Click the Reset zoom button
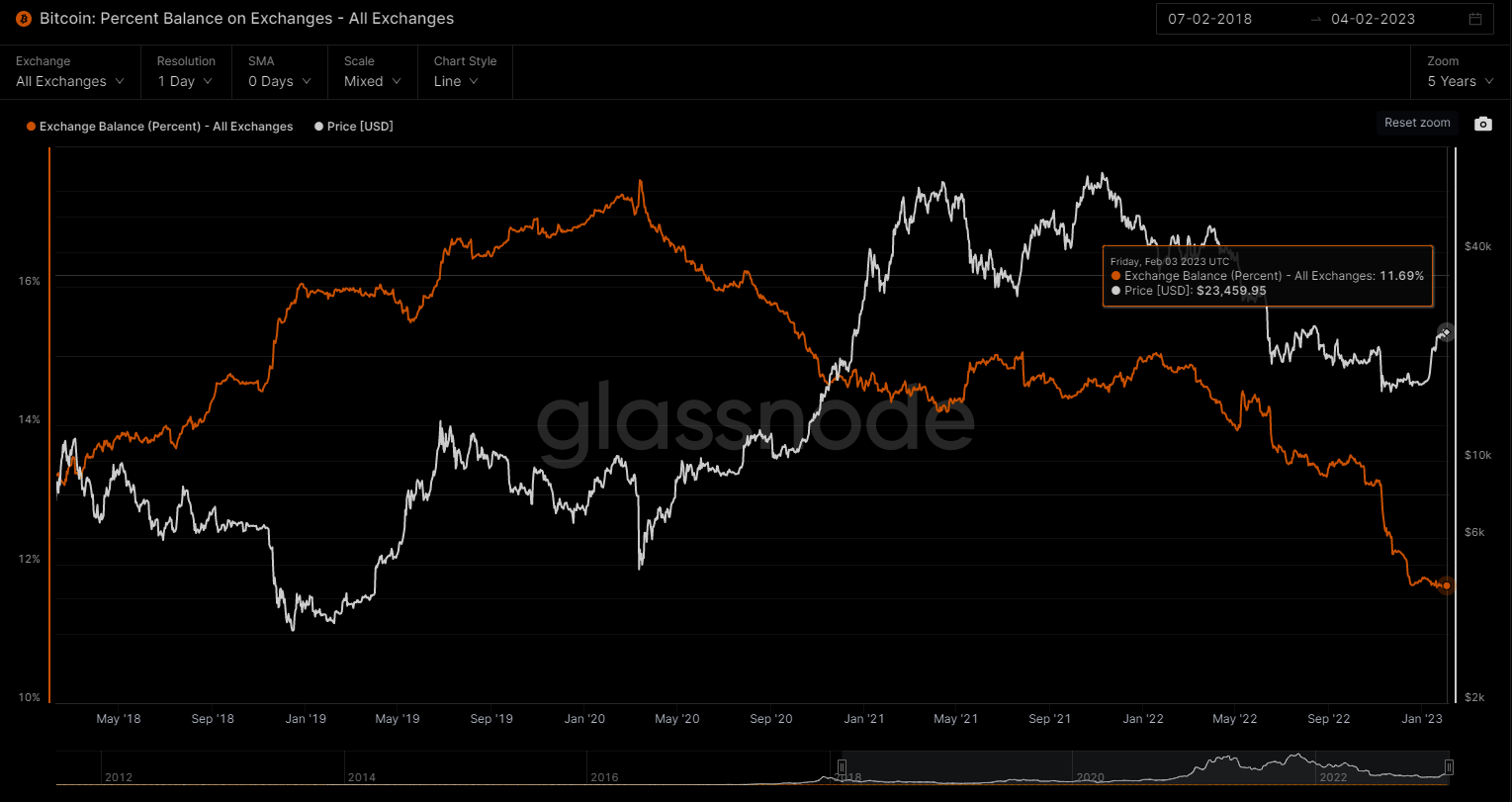The image size is (1512, 802). click(x=1417, y=123)
